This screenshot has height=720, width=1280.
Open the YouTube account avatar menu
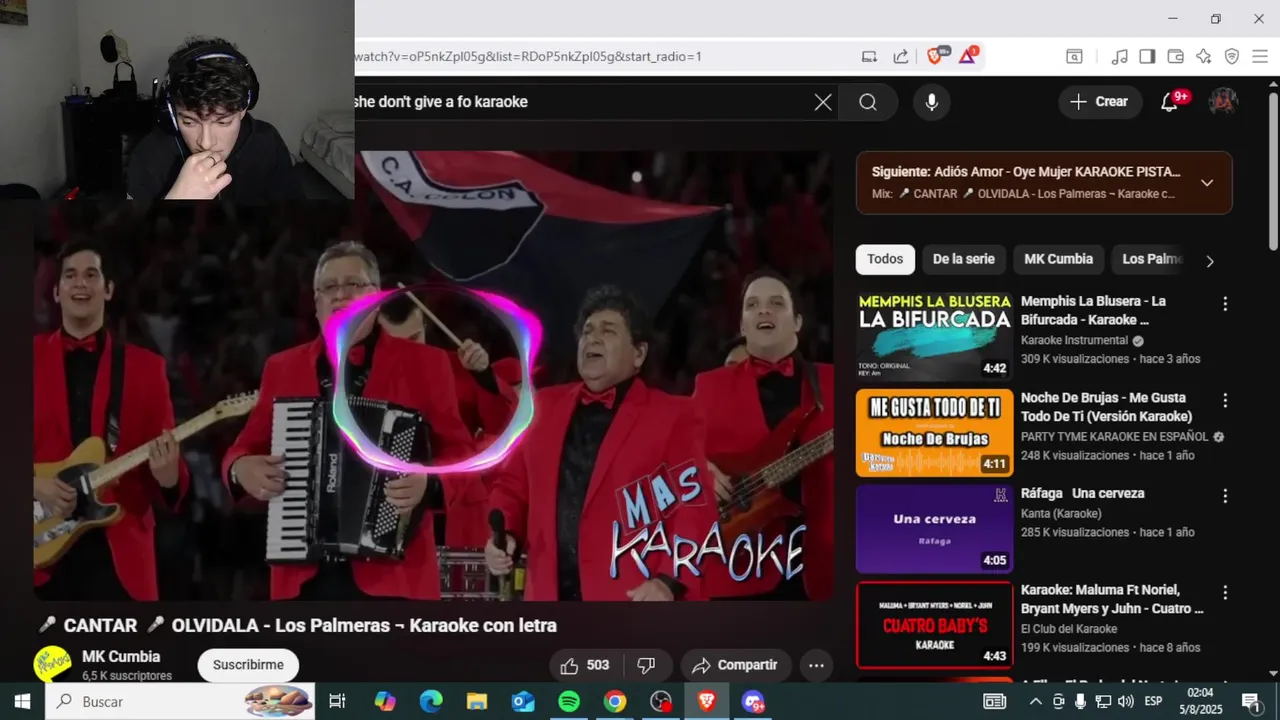[1223, 102]
